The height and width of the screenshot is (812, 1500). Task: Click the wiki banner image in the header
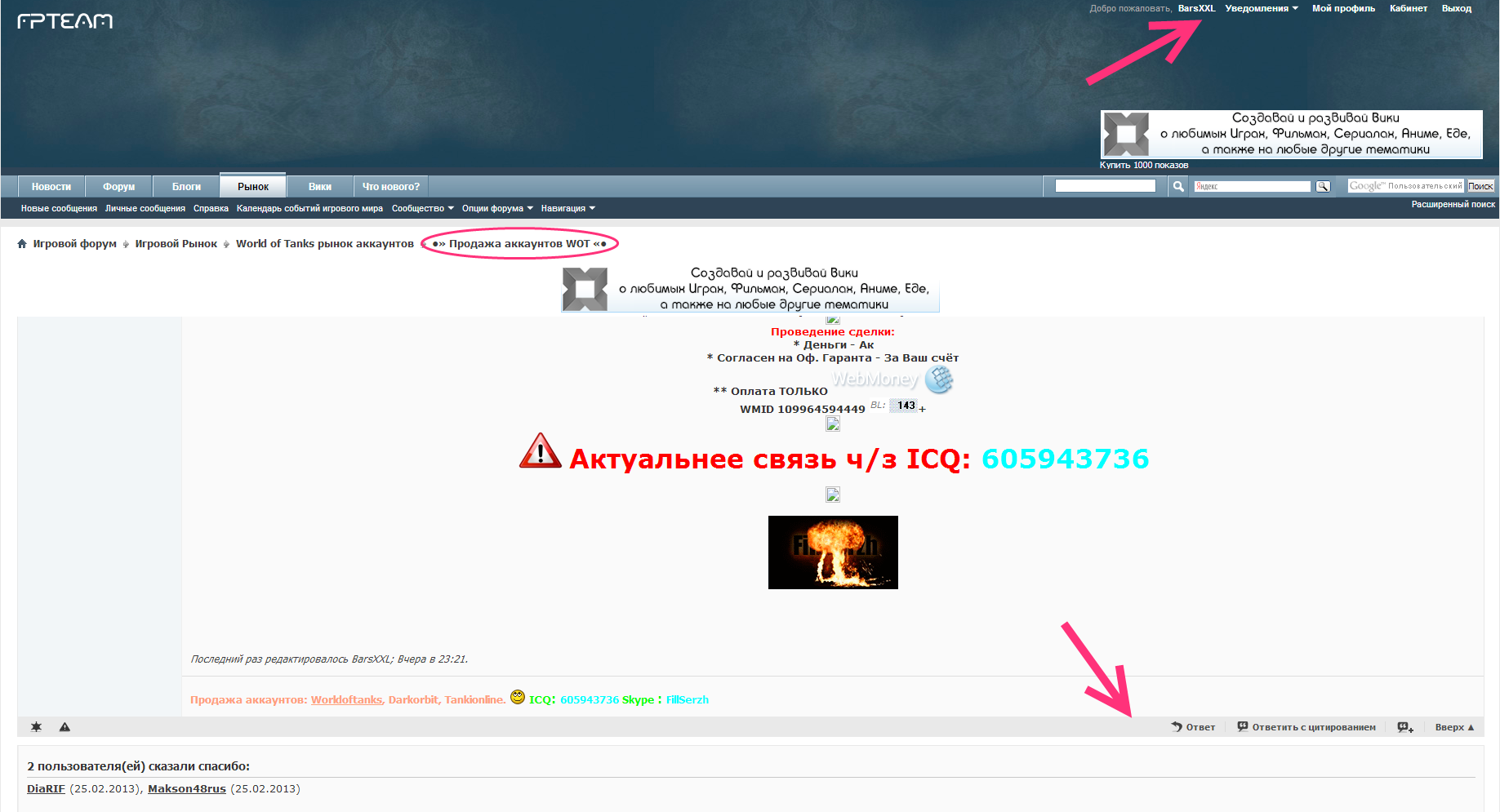pos(1291,134)
